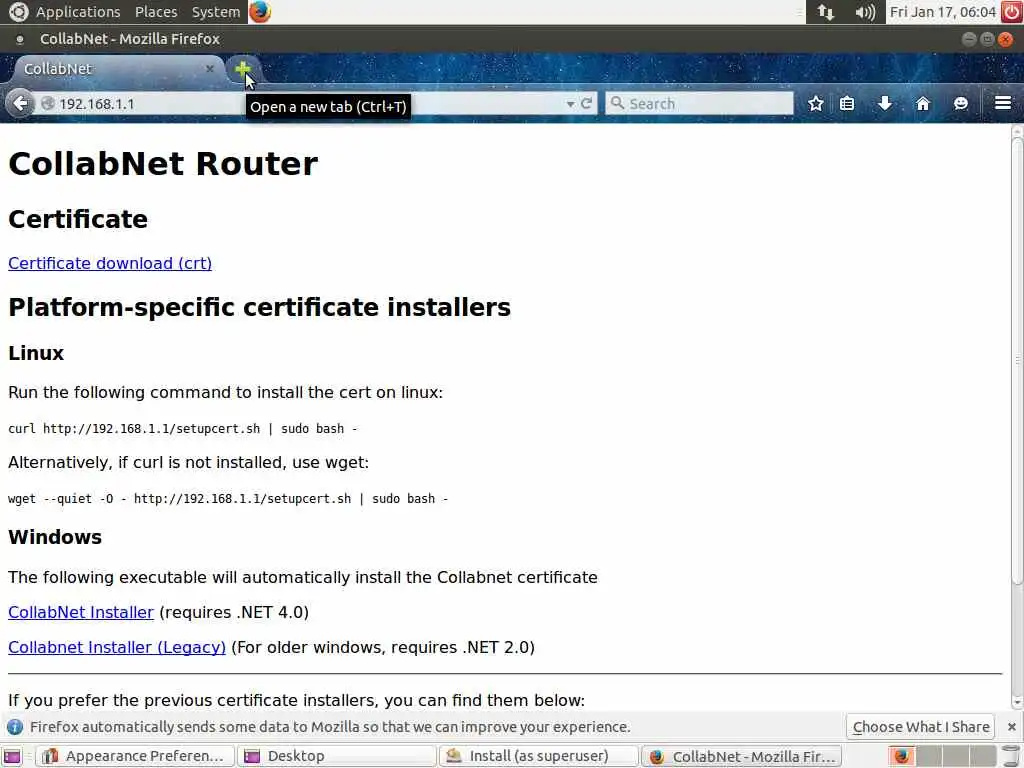Screen dimensions: 1024x768
Task: Switch to Desktop taskbar window
Action: pyautogui.click(x=336, y=756)
